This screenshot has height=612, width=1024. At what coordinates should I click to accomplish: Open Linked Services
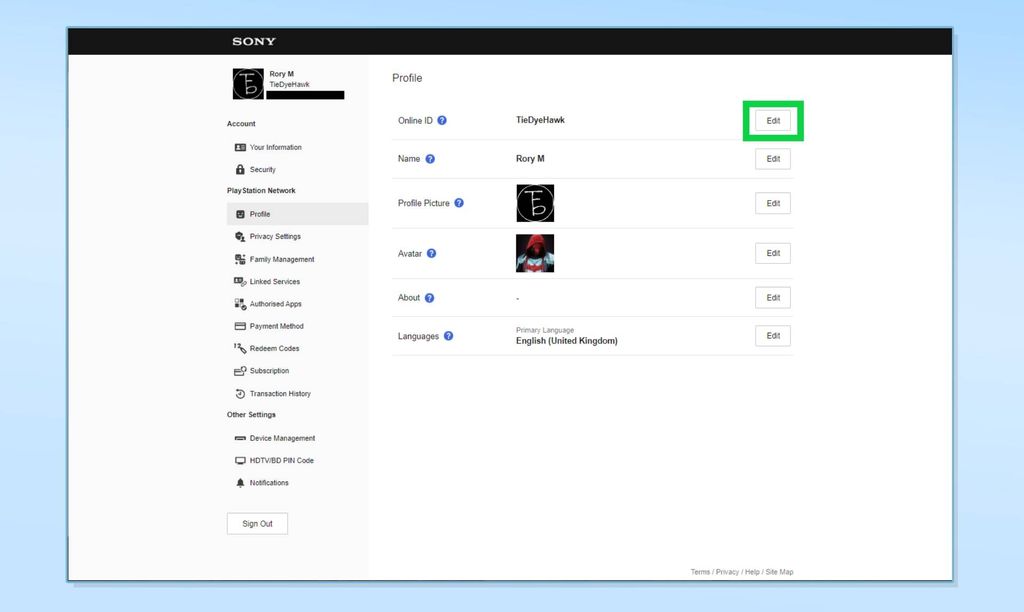(274, 282)
